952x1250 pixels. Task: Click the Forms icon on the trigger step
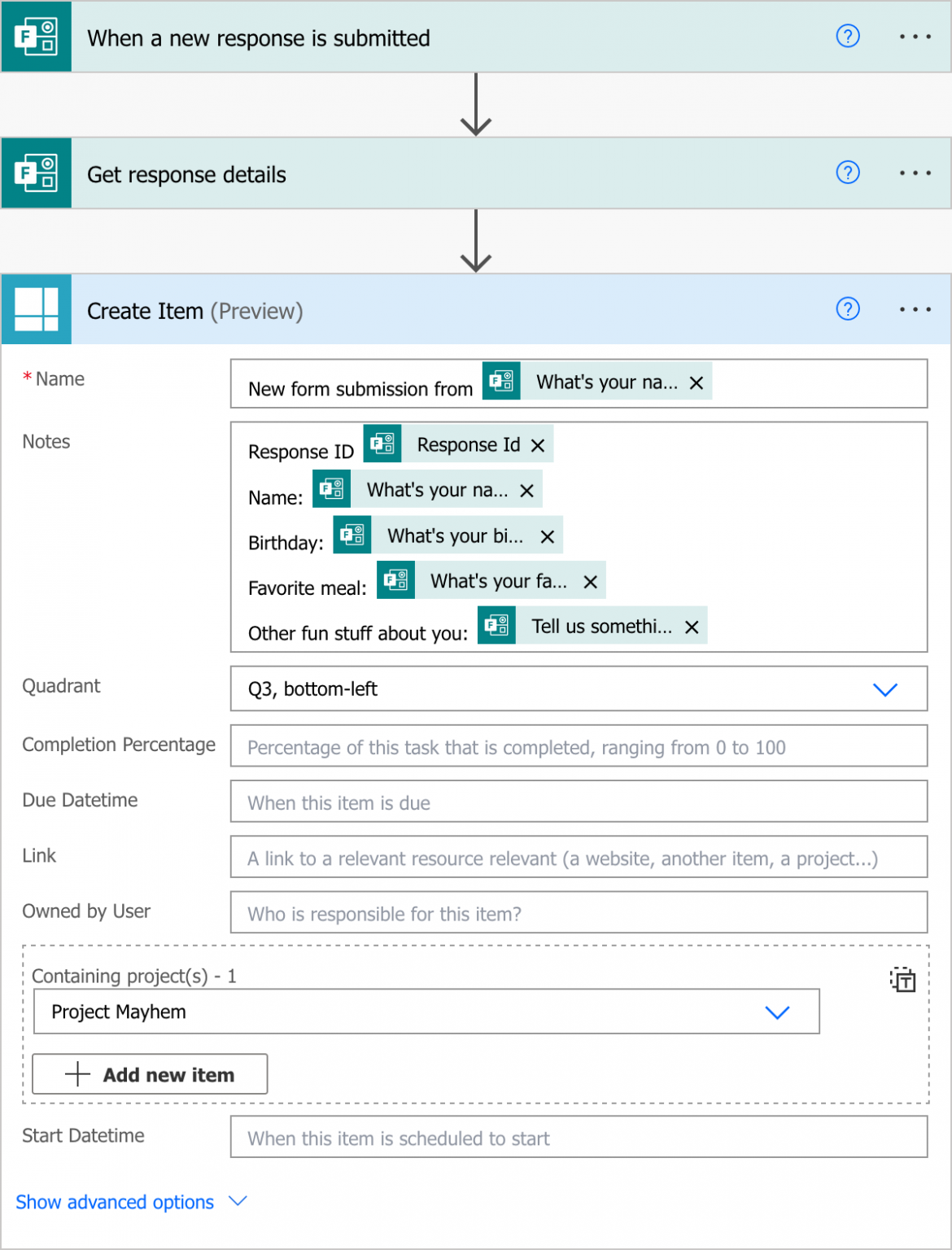click(x=37, y=37)
